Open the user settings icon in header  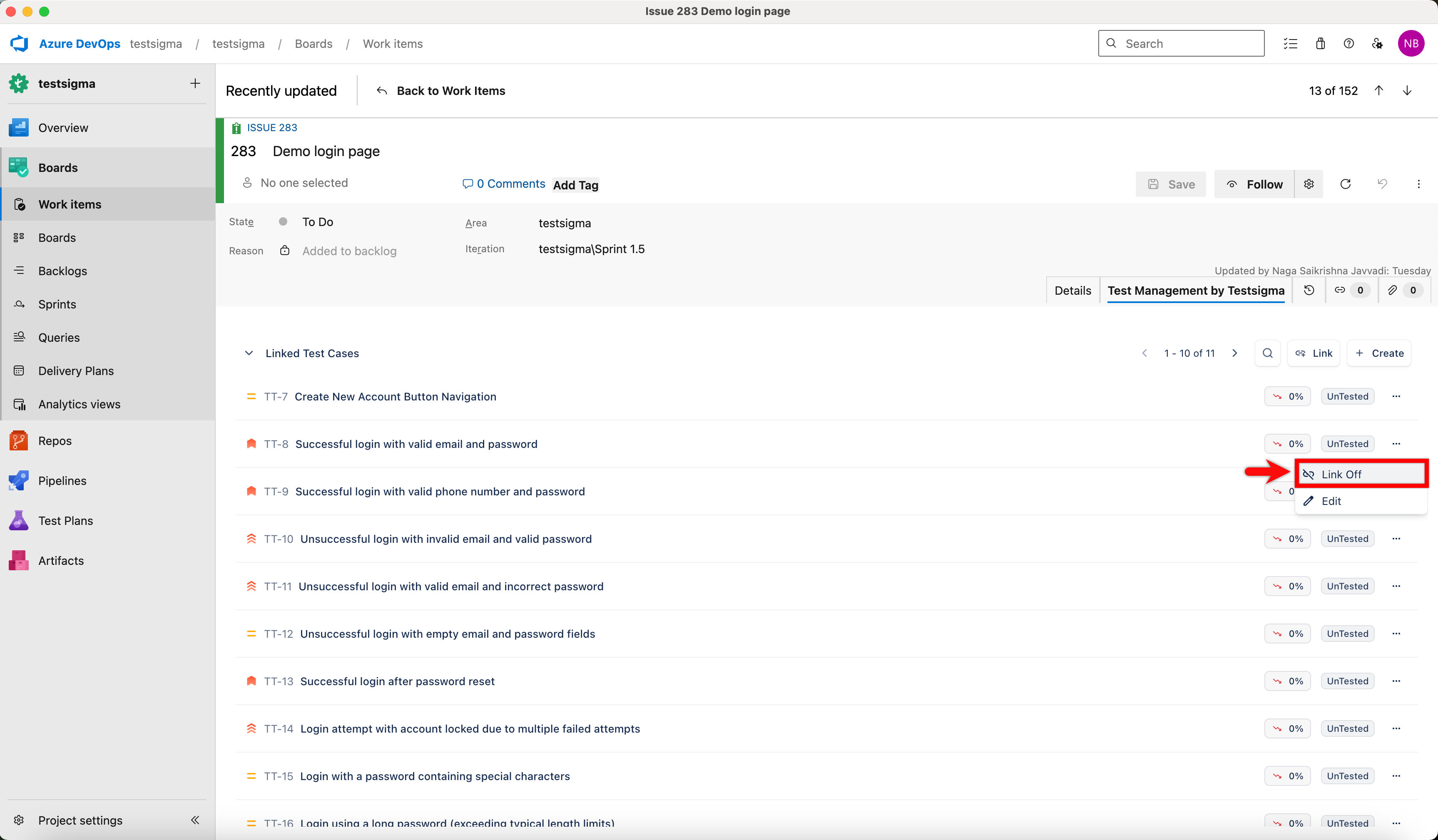click(1377, 43)
